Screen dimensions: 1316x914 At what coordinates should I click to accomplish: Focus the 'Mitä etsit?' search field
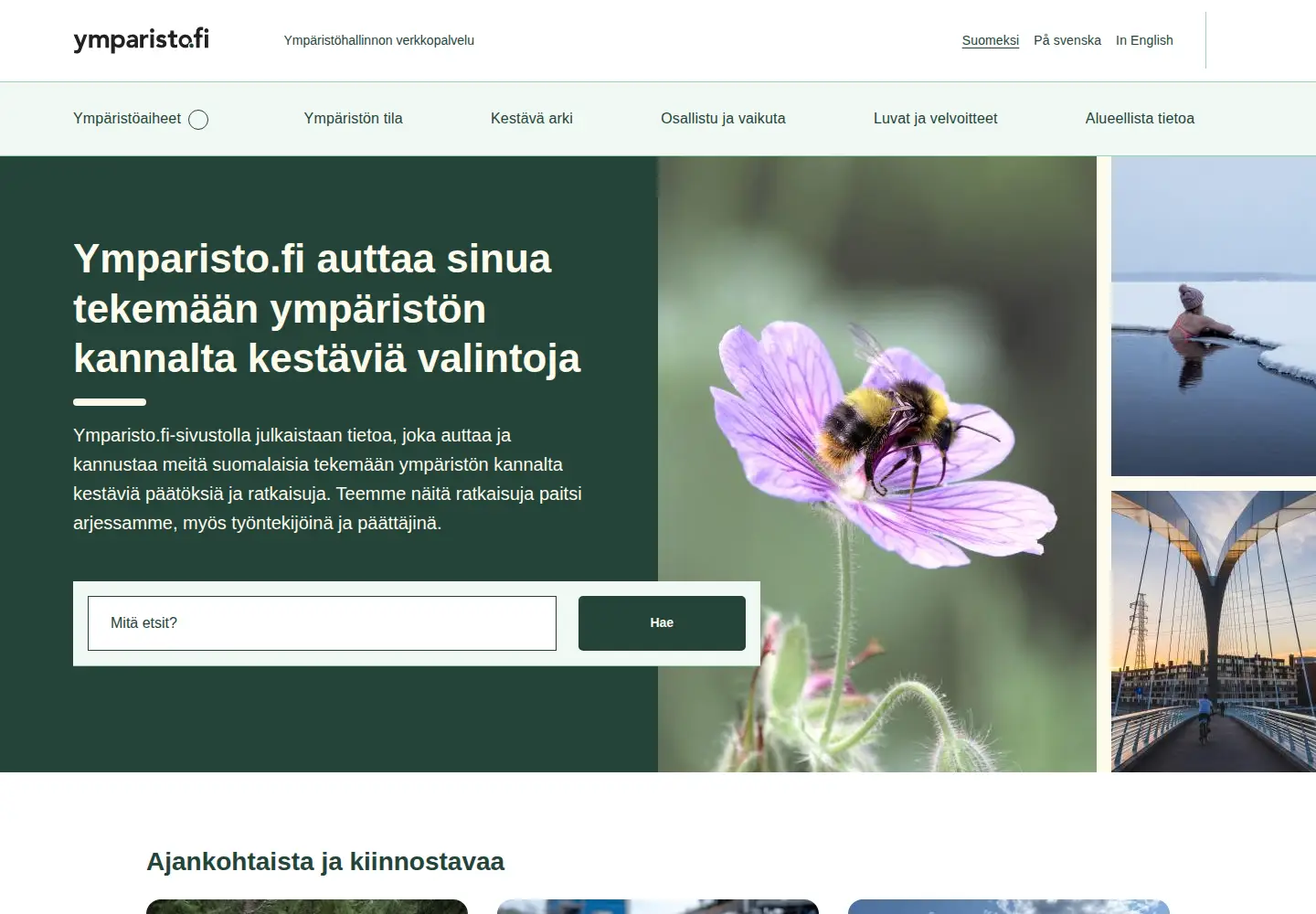click(x=322, y=623)
